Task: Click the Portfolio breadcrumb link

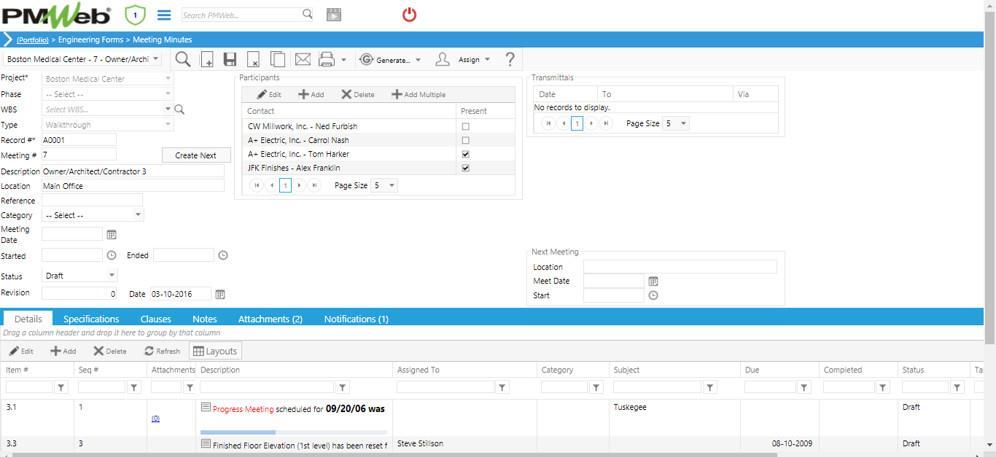Action: coord(32,40)
